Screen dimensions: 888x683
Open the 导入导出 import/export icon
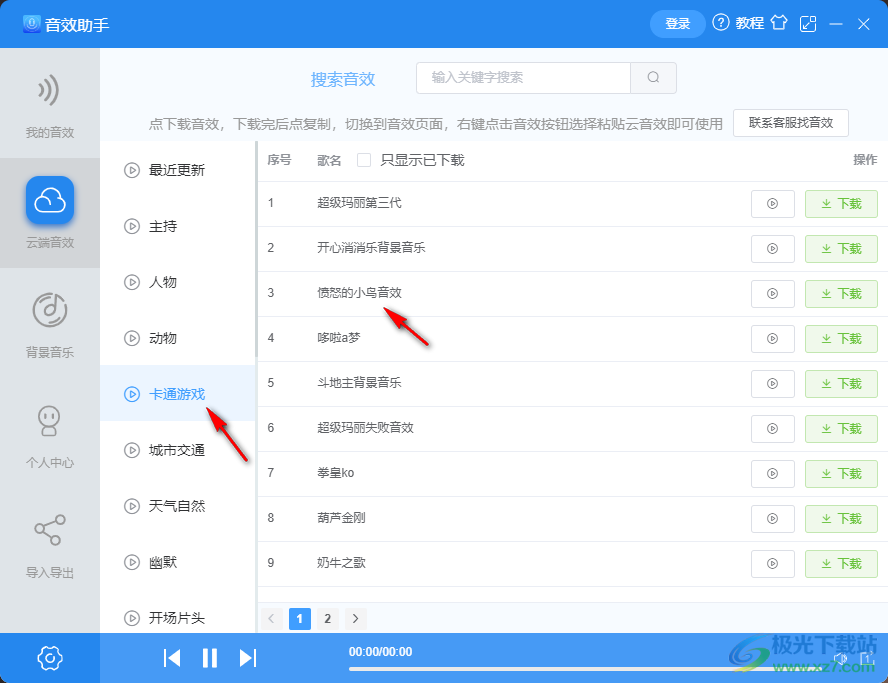click(x=49, y=530)
